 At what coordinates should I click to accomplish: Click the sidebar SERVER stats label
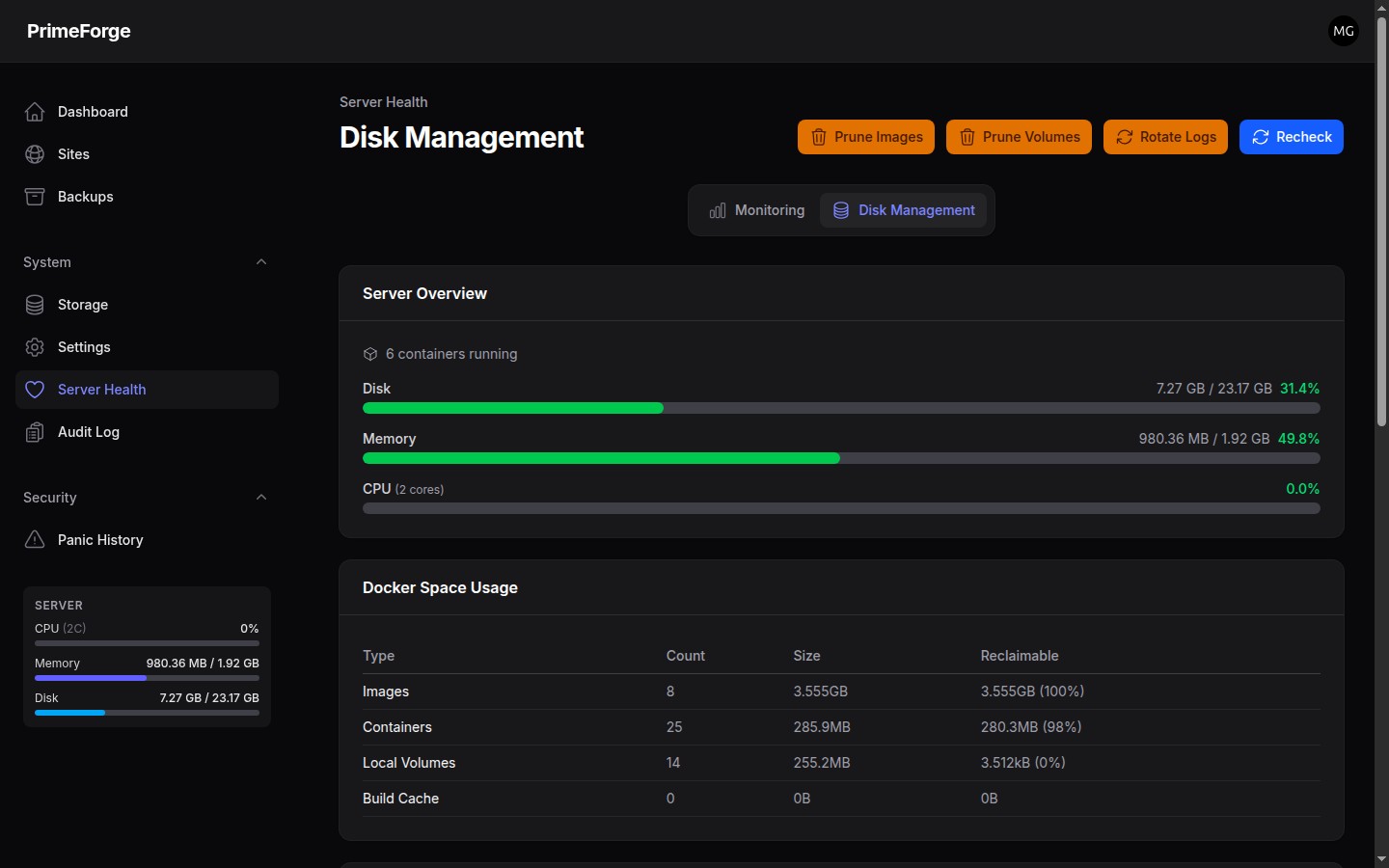click(59, 606)
